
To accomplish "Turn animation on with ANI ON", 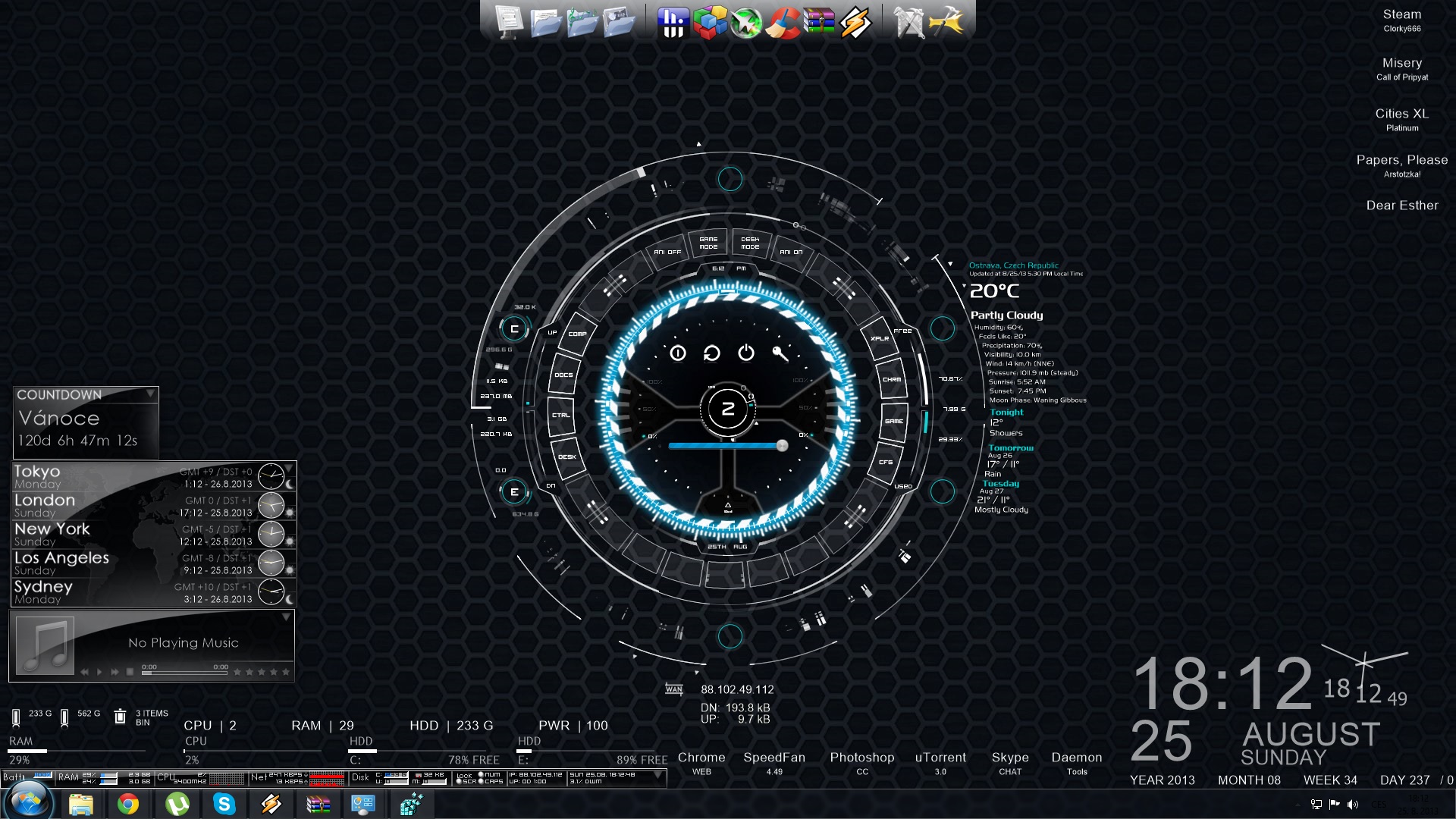I will coord(791,252).
